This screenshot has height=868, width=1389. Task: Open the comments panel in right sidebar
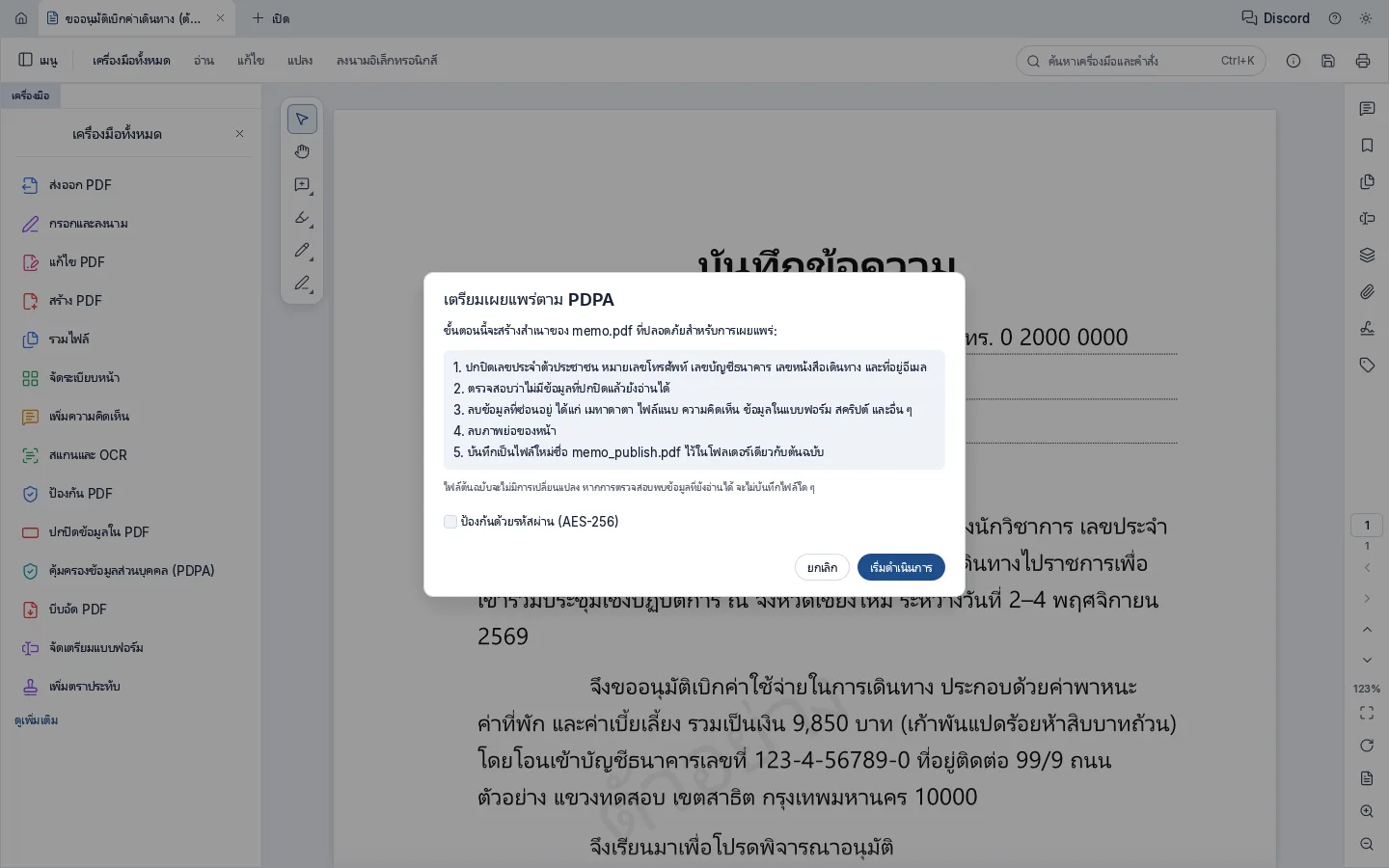coord(1367,109)
